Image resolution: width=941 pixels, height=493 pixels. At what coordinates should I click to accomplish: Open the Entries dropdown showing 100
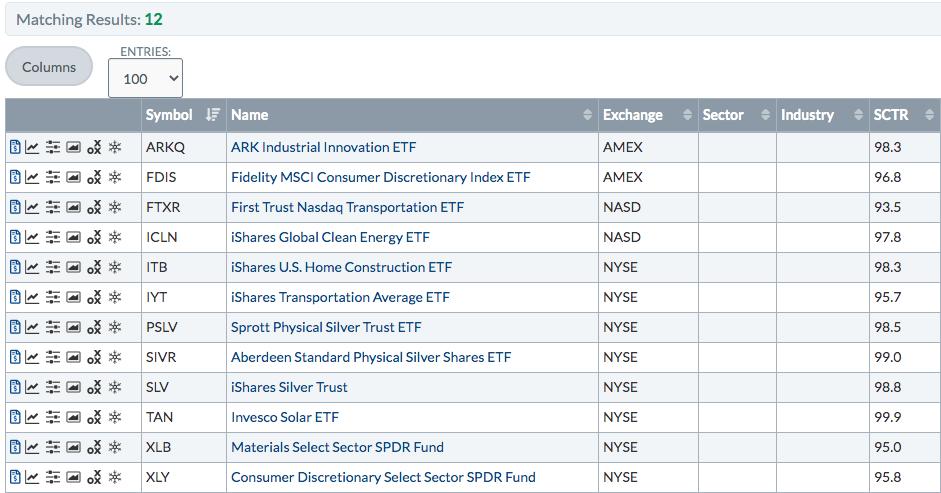pos(145,78)
